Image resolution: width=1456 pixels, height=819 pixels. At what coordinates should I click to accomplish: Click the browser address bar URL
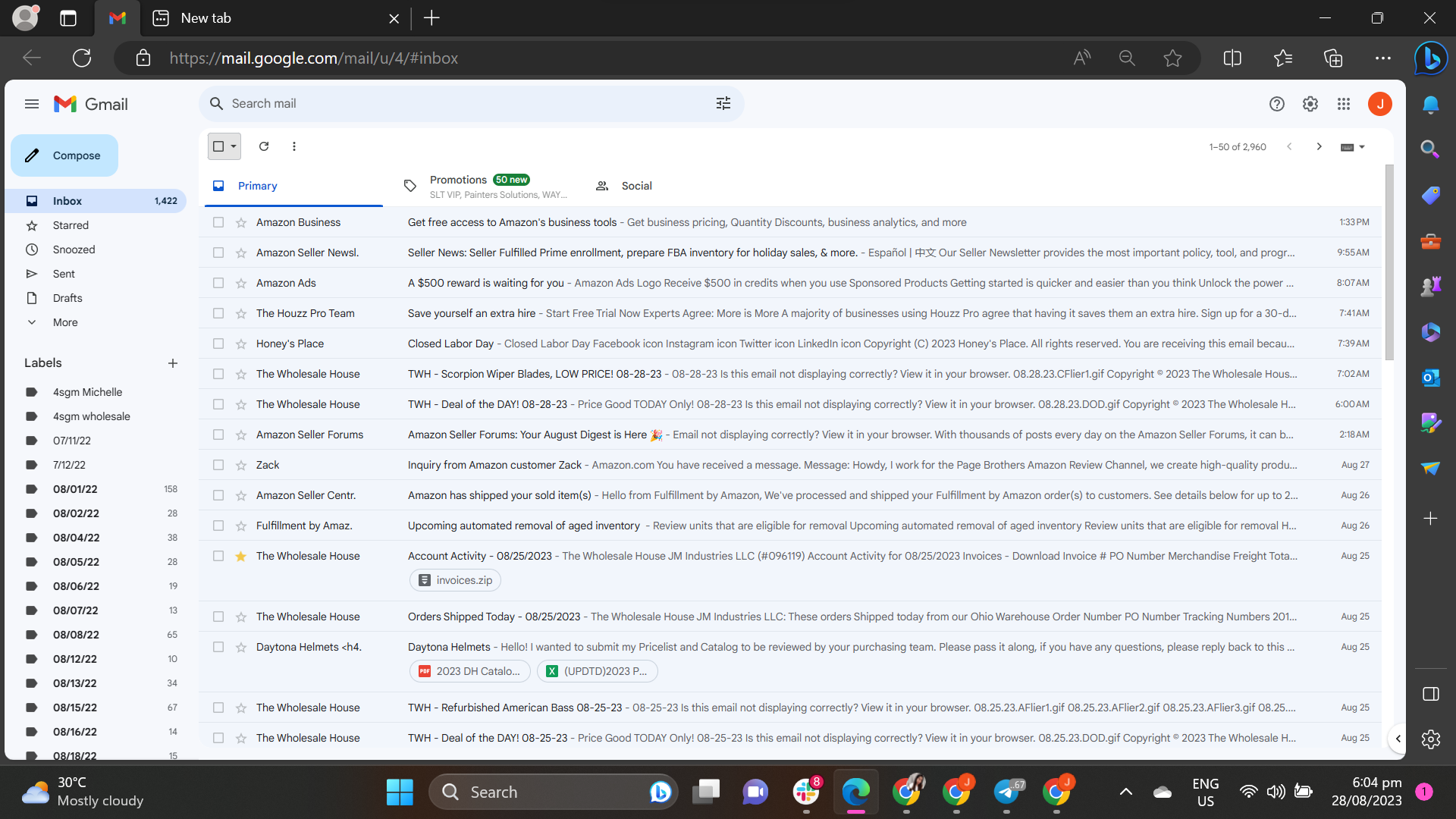pos(313,58)
